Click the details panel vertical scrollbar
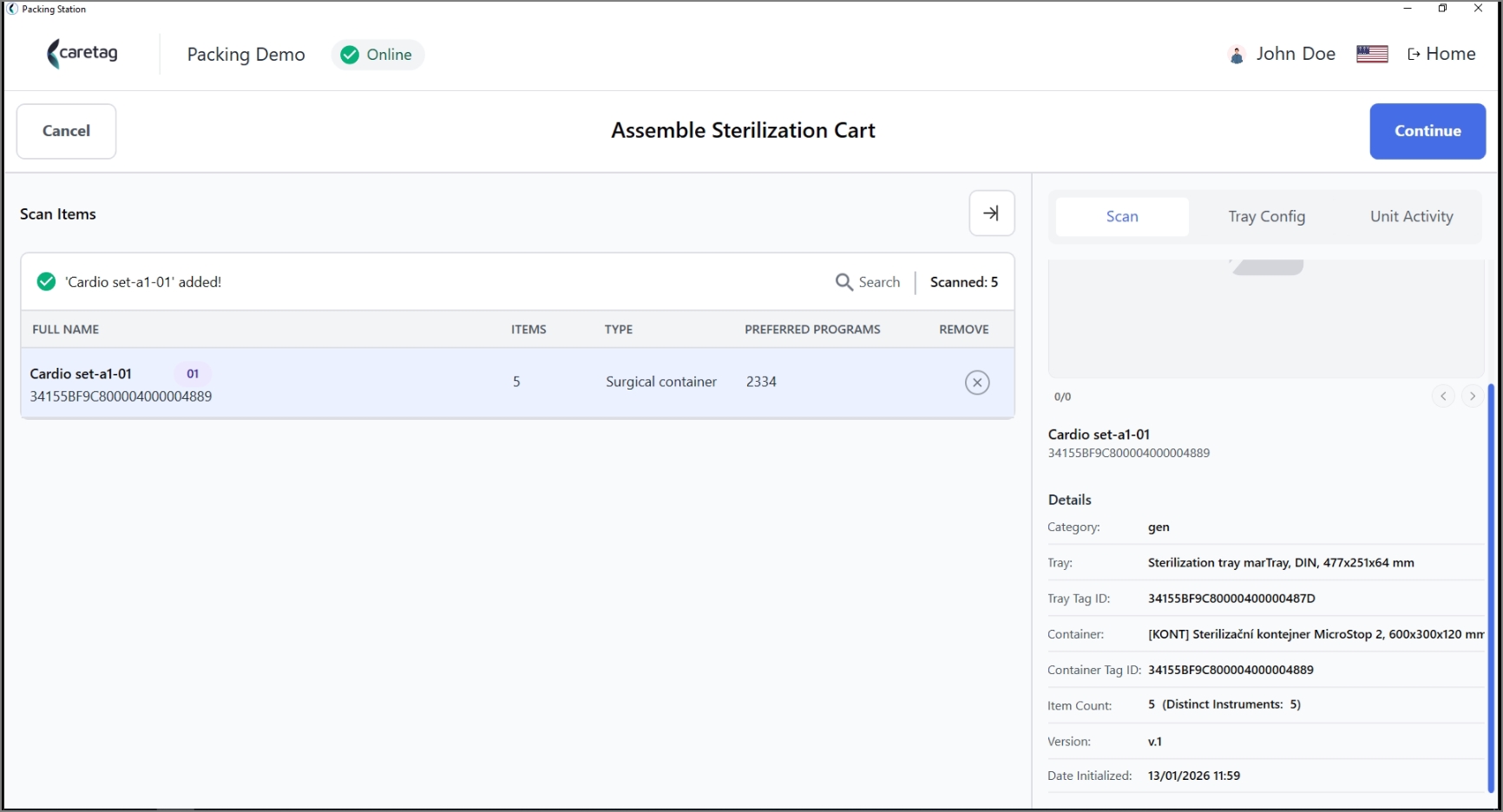 (x=1491, y=588)
